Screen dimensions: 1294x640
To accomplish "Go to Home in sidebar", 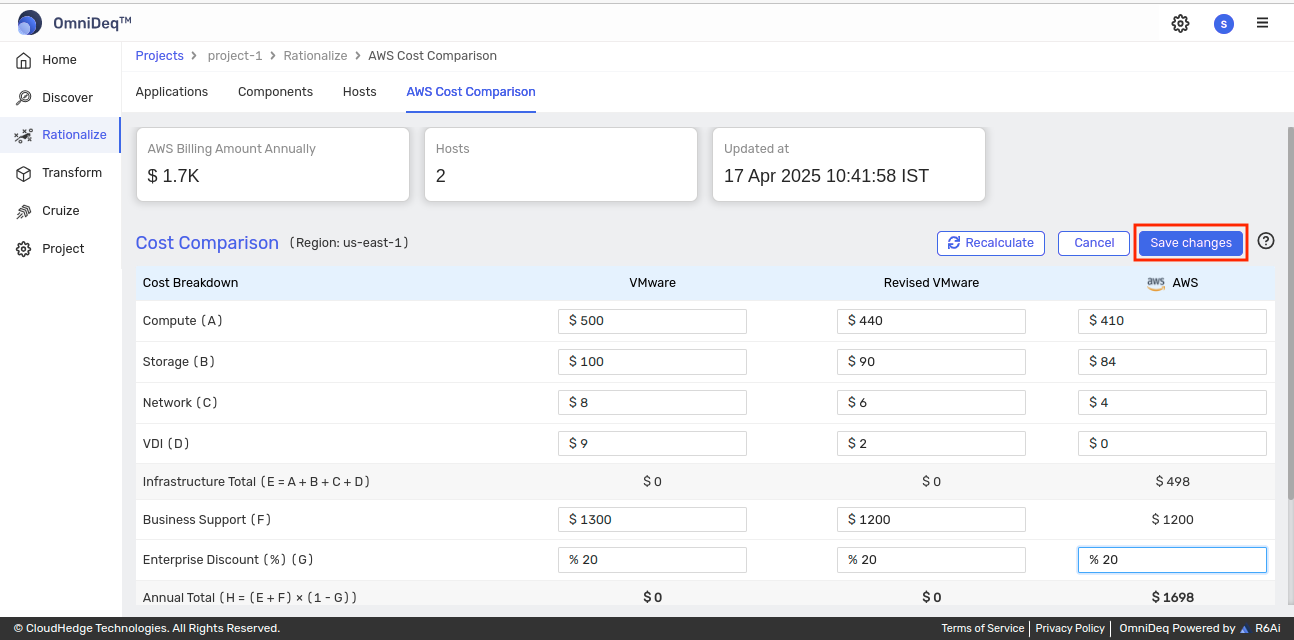I will point(59,60).
